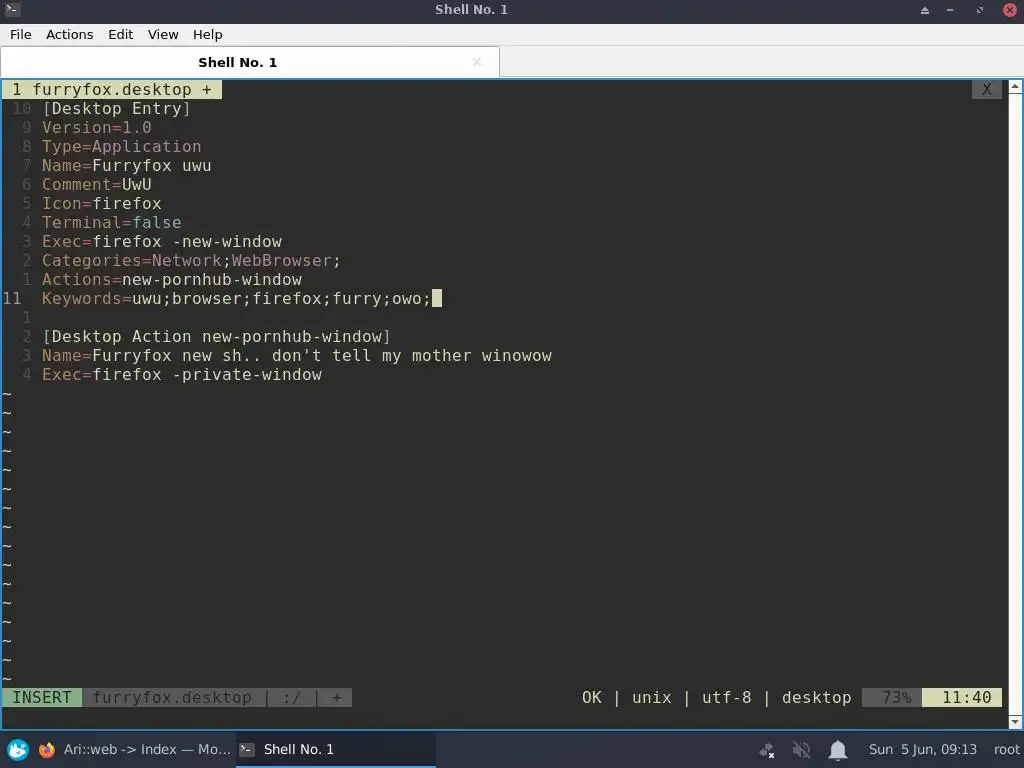Maximize the Shell No. 1 window
1024x768 pixels.
(x=980, y=10)
